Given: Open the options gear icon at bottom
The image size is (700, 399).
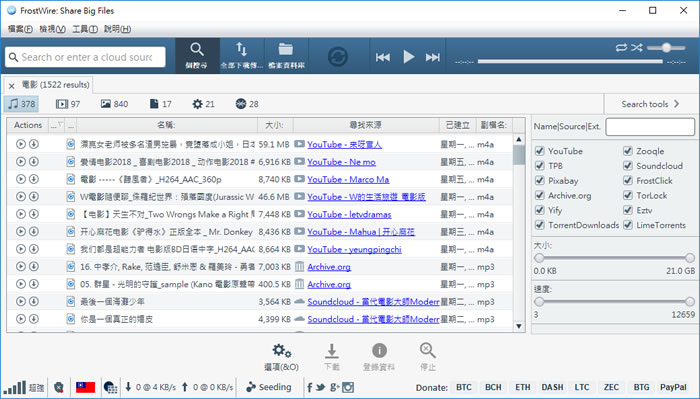Looking at the screenshot, I should (282, 351).
